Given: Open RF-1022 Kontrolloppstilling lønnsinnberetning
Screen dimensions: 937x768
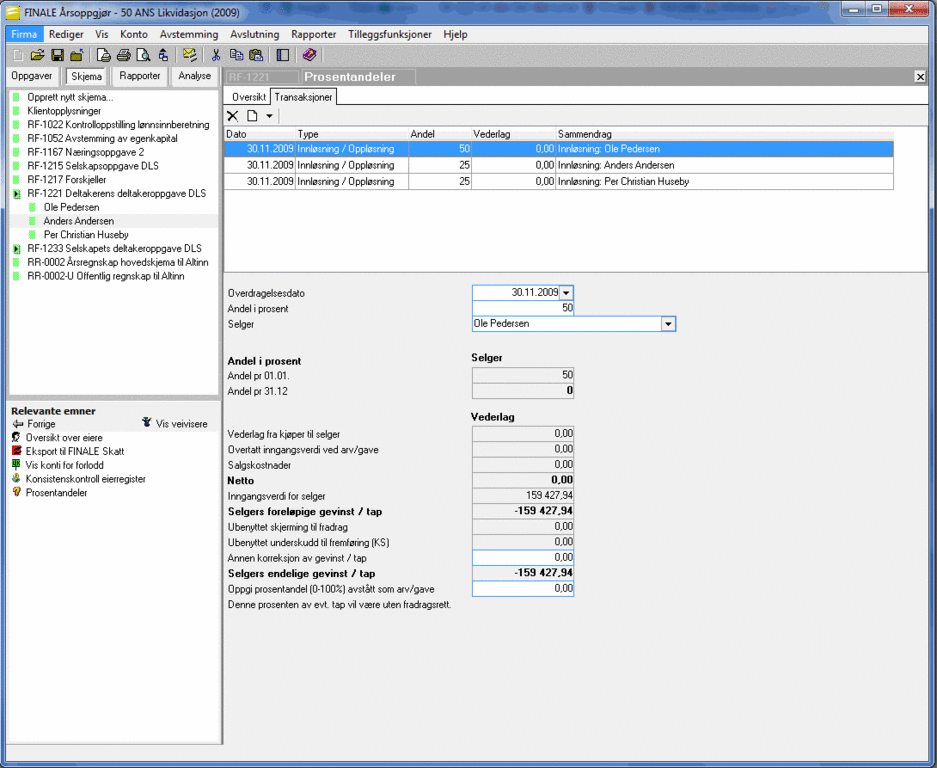Looking at the screenshot, I should pos(118,125).
